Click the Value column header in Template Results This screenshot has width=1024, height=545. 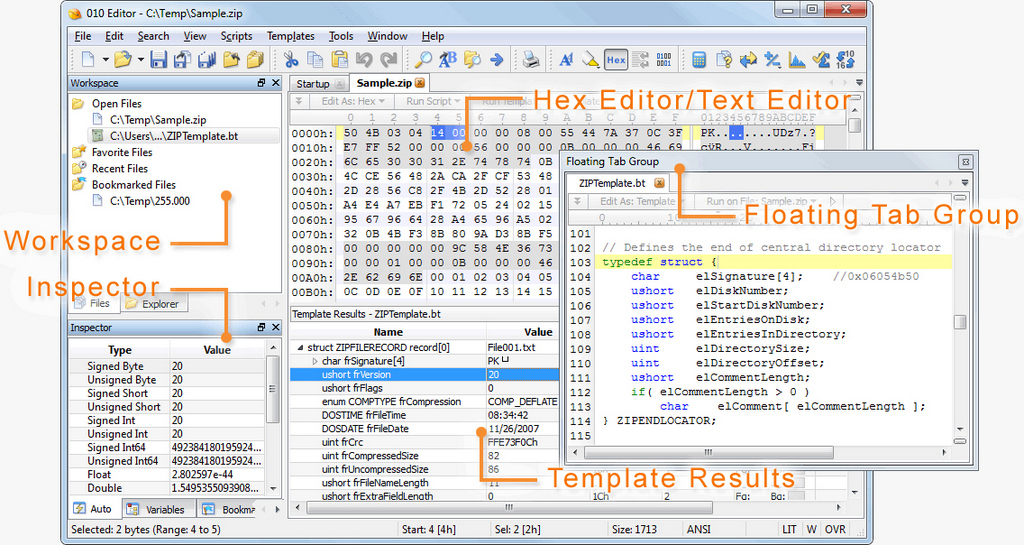click(538, 332)
